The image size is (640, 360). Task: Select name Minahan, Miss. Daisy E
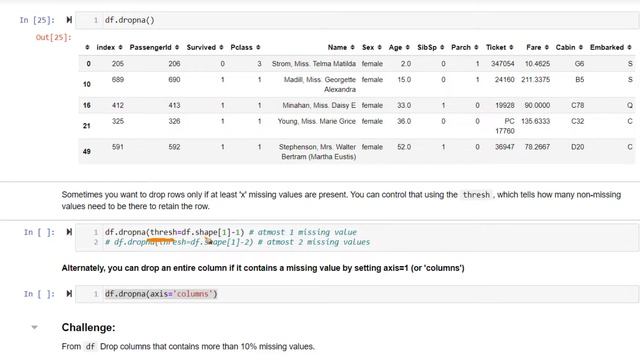[319, 105]
